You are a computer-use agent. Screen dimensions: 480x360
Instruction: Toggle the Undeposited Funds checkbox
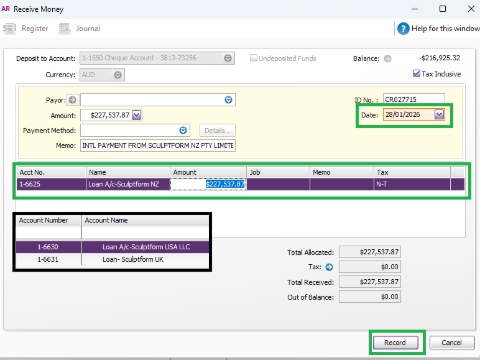point(254,58)
